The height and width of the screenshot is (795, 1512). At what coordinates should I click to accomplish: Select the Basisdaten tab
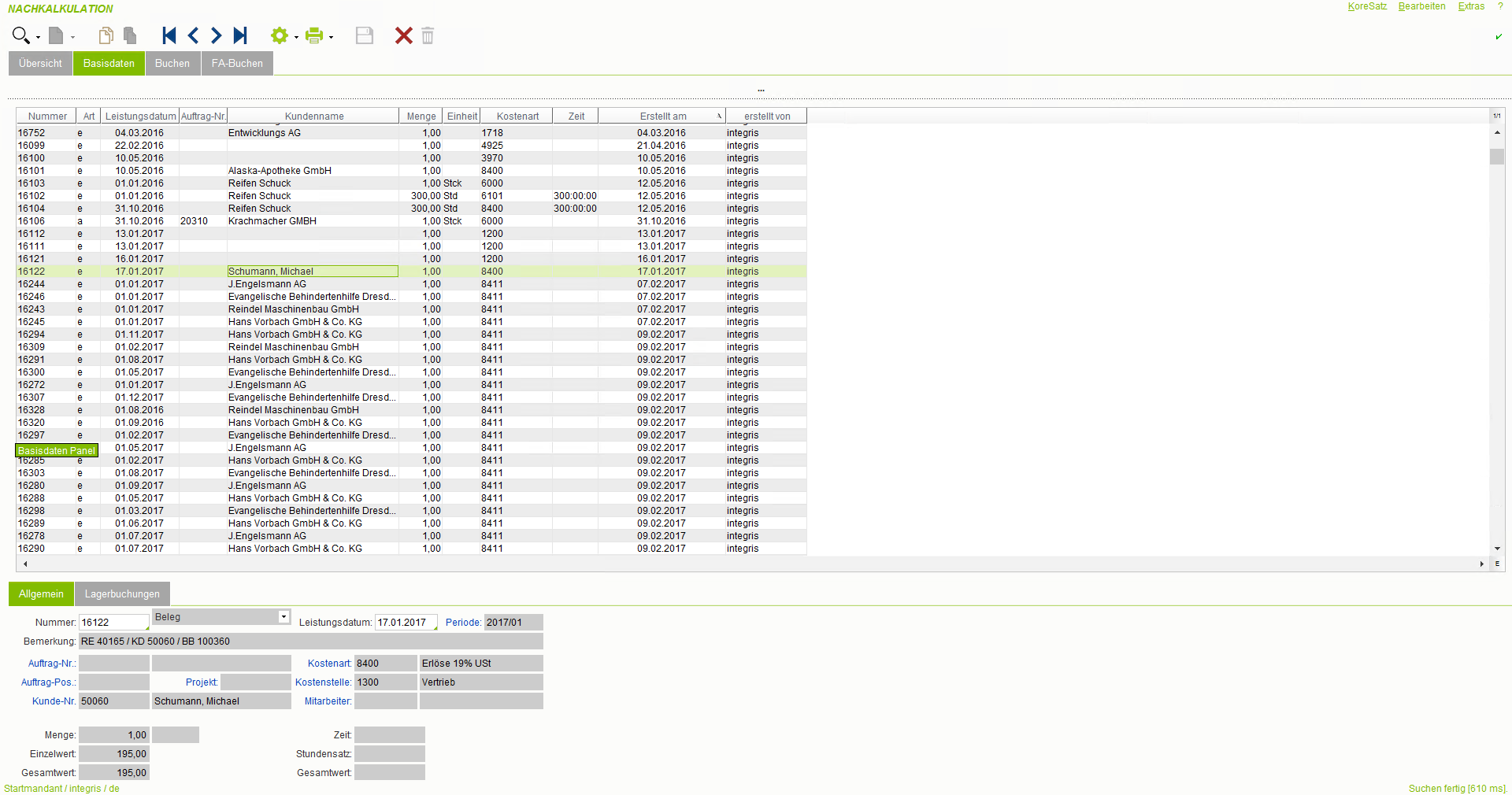click(x=109, y=64)
